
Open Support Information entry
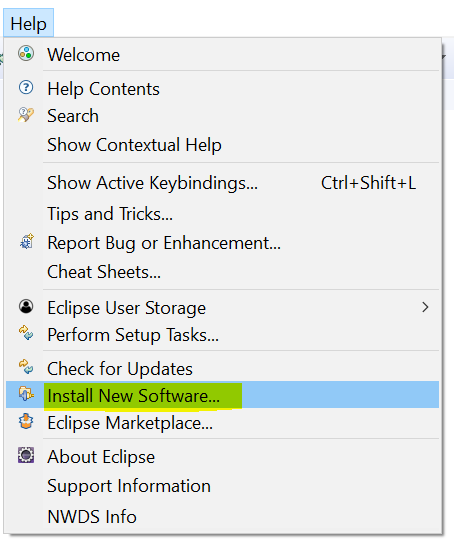pos(222,486)
